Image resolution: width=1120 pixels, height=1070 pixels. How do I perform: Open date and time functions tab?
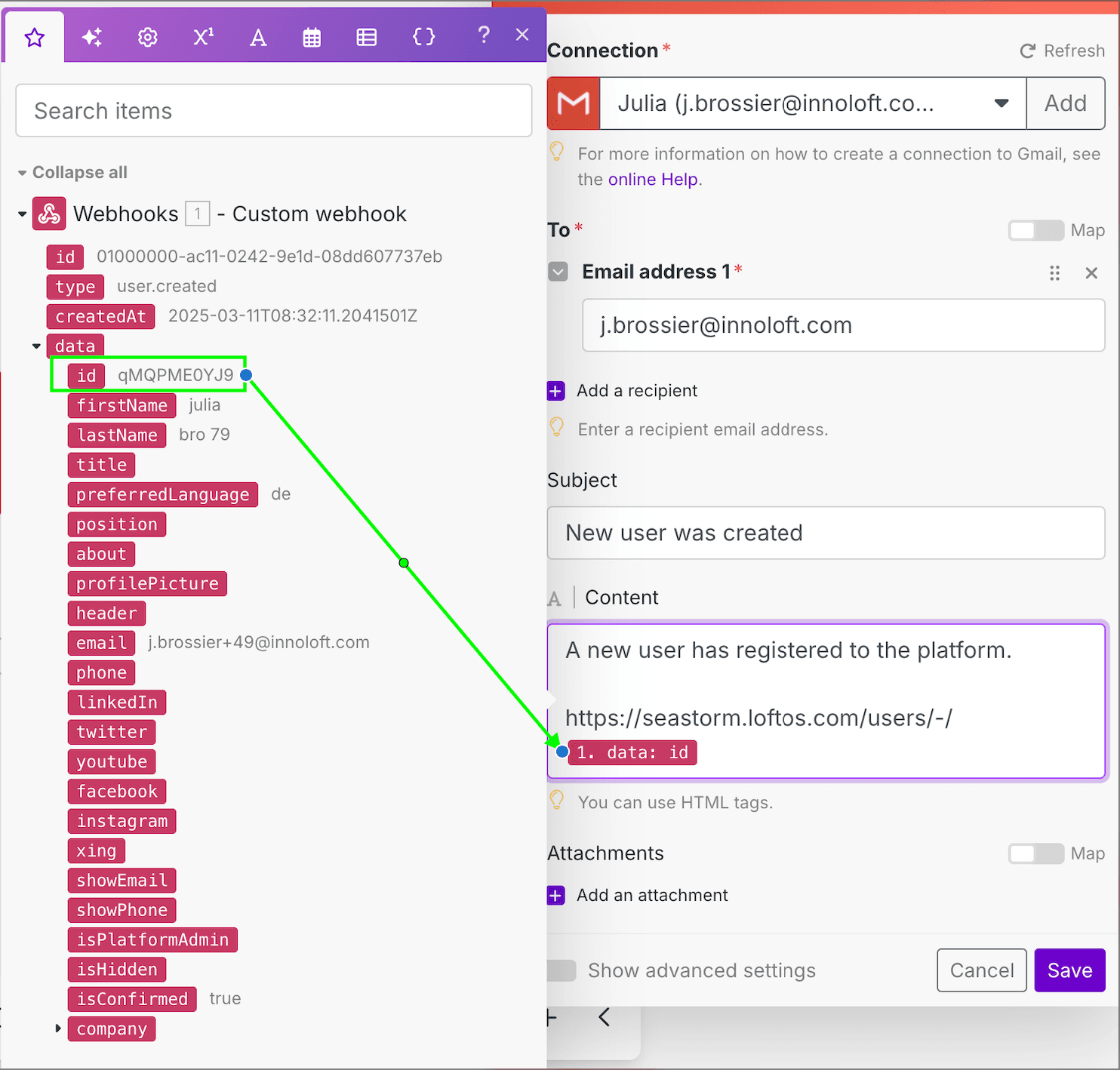click(x=312, y=37)
